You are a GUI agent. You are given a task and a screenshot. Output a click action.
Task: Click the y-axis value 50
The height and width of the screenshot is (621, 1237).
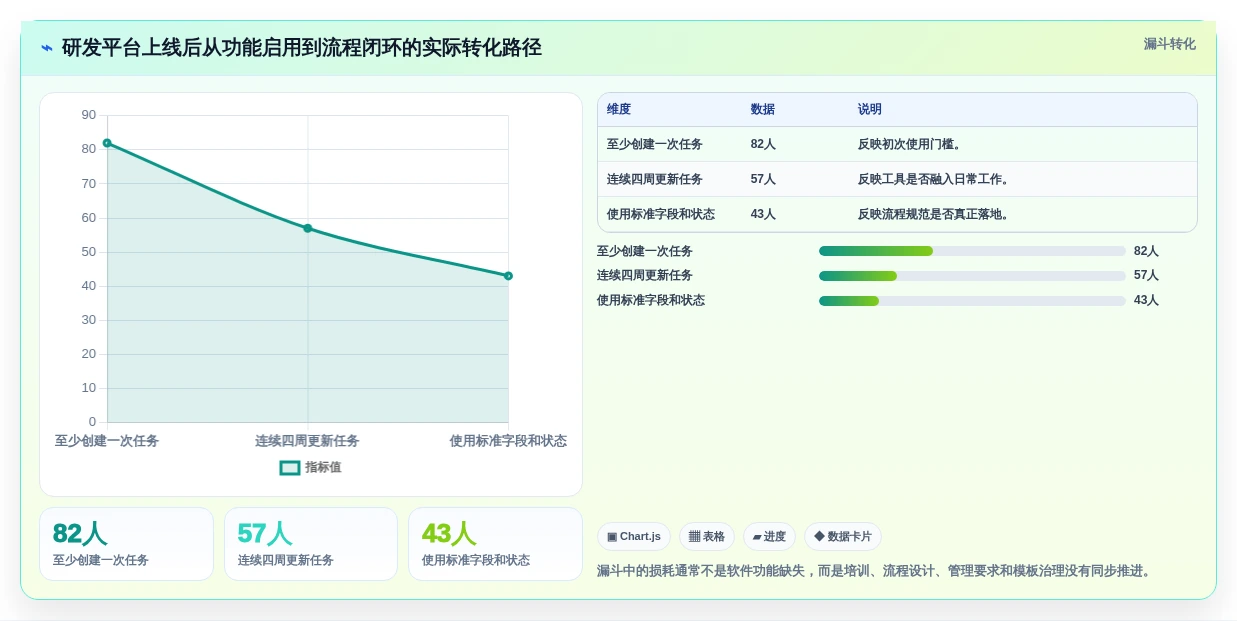89,251
